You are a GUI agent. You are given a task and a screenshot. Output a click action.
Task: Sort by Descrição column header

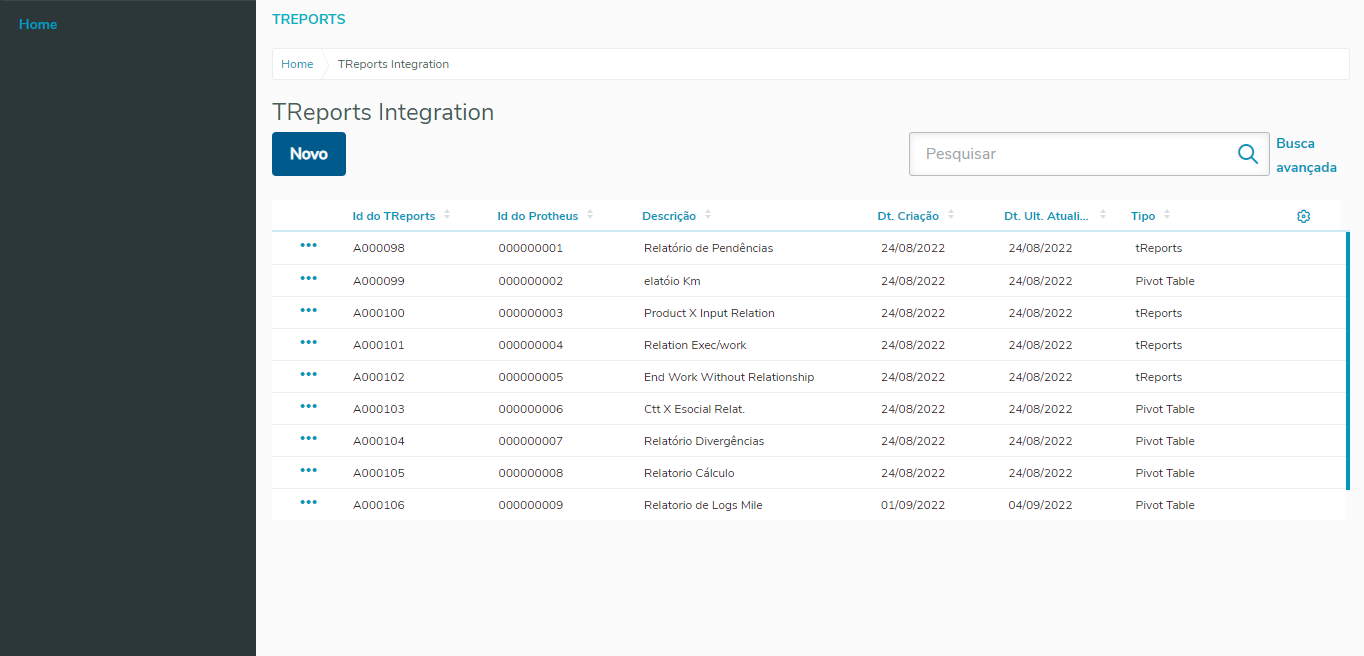click(669, 216)
